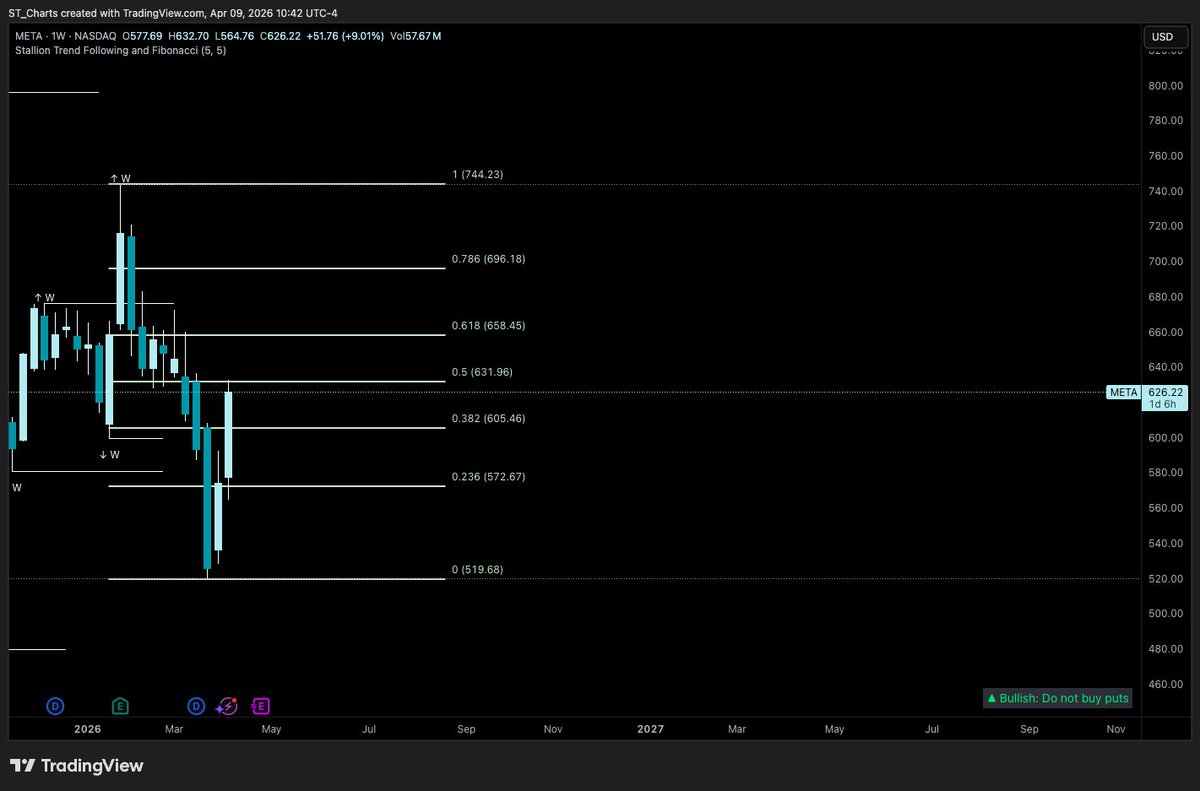Click the 640.00 price axis label
The image size is (1200, 791).
click(1166, 367)
